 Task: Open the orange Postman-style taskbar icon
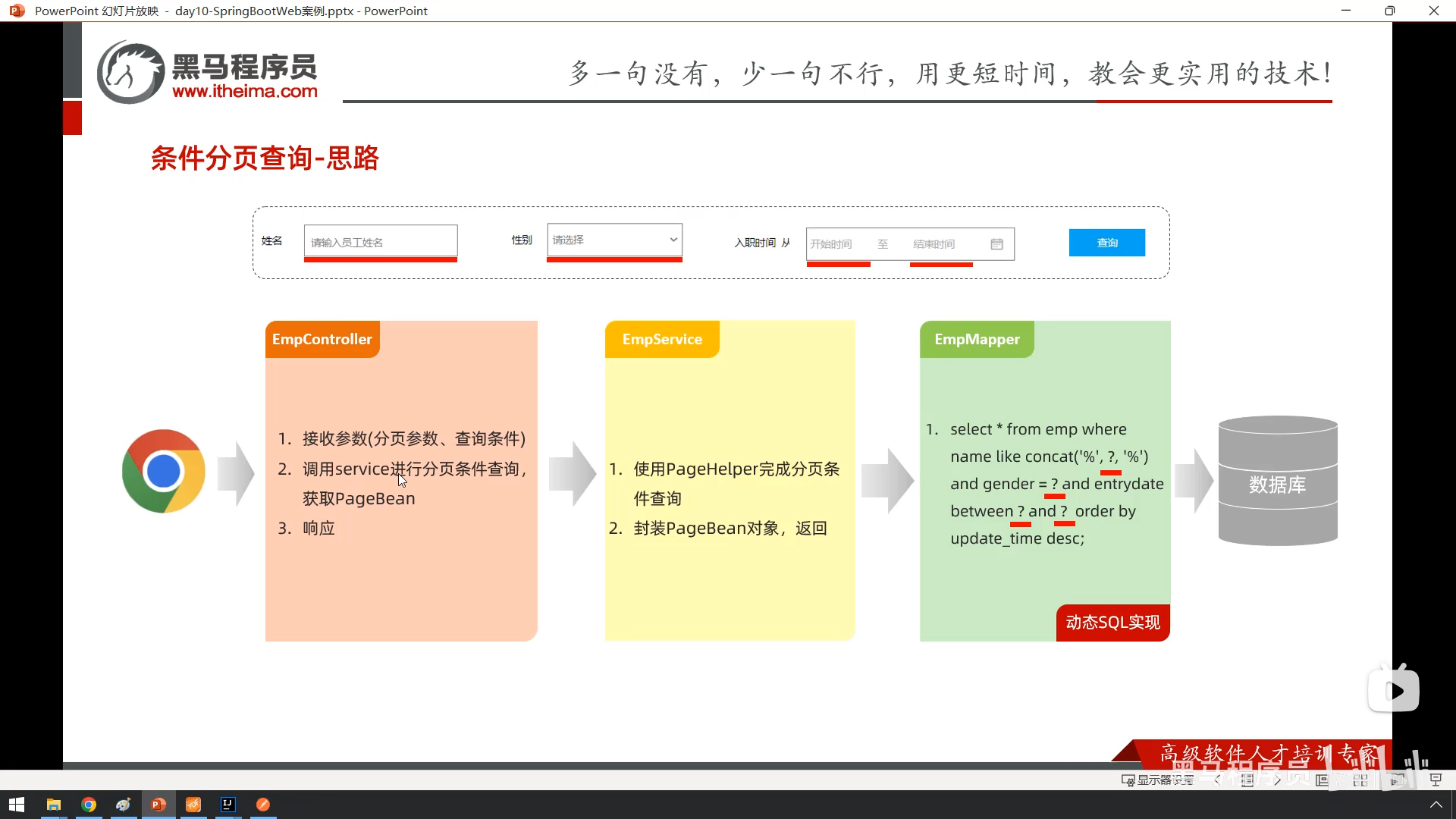(263, 805)
